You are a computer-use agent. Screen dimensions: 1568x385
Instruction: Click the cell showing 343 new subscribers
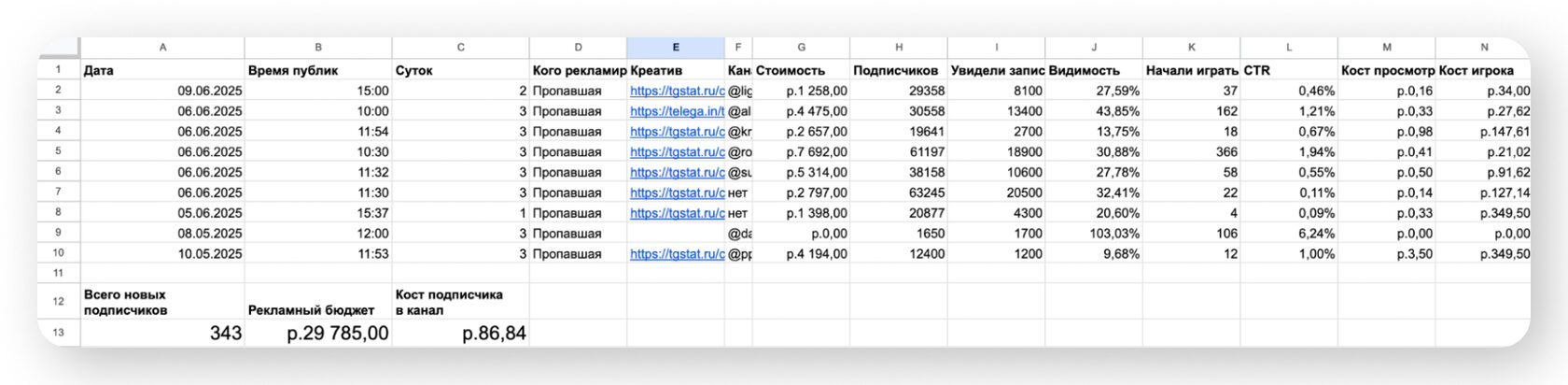(x=162, y=333)
